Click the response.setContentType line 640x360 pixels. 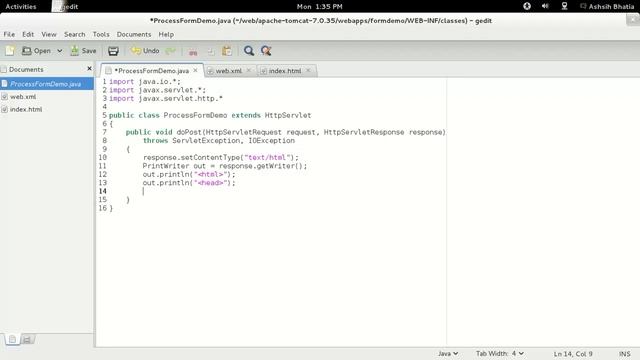point(220,158)
